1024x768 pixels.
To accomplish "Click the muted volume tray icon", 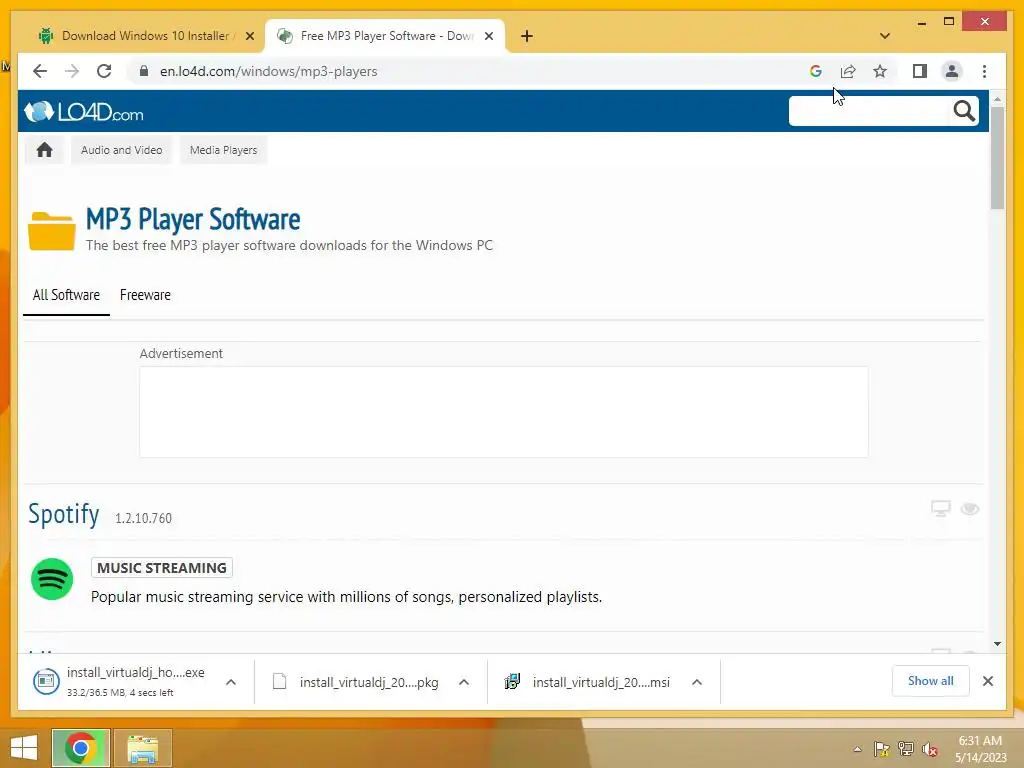I will coord(930,749).
